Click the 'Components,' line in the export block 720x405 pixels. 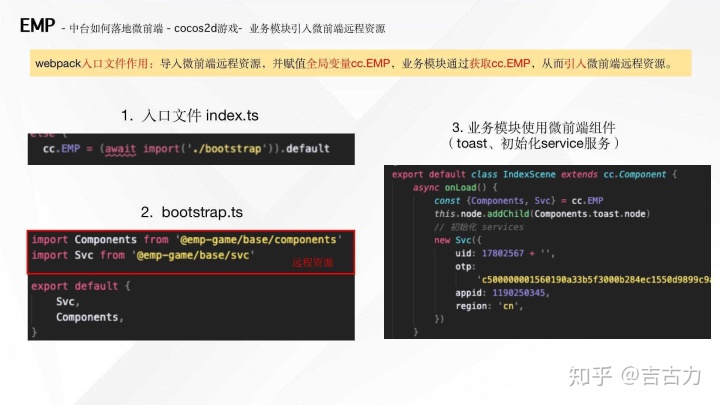(90, 317)
